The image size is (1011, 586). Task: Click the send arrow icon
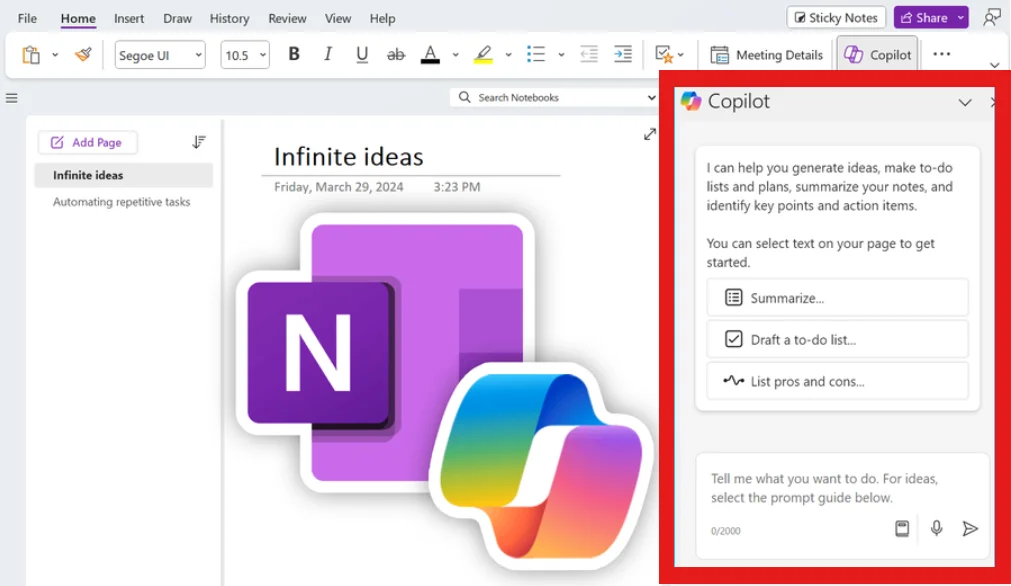click(x=970, y=529)
